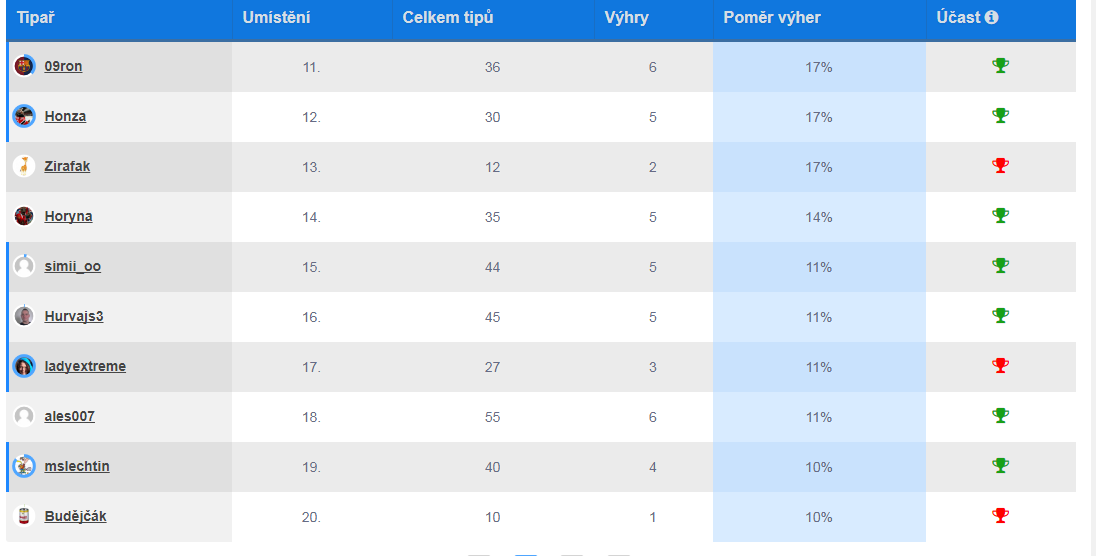
Task: Click Budějčák's avatar image
Action: [24, 516]
